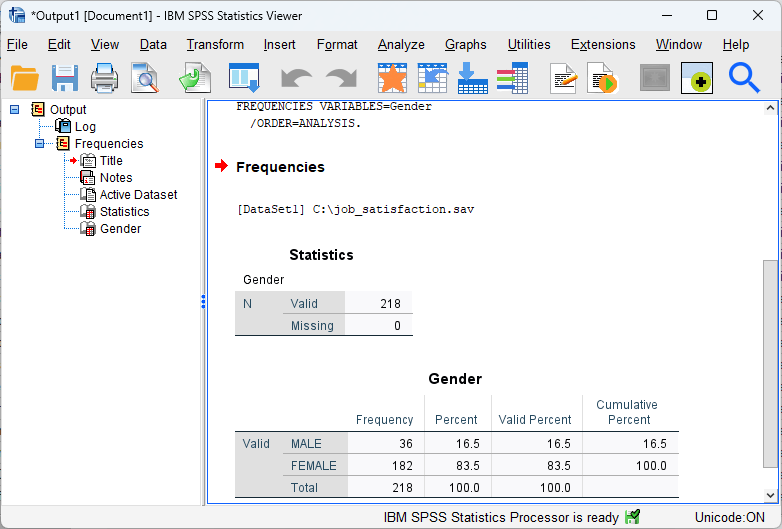This screenshot has height=529, width=782.
Task: Select Gender in the outline tree
Action: tap(120, 228)
